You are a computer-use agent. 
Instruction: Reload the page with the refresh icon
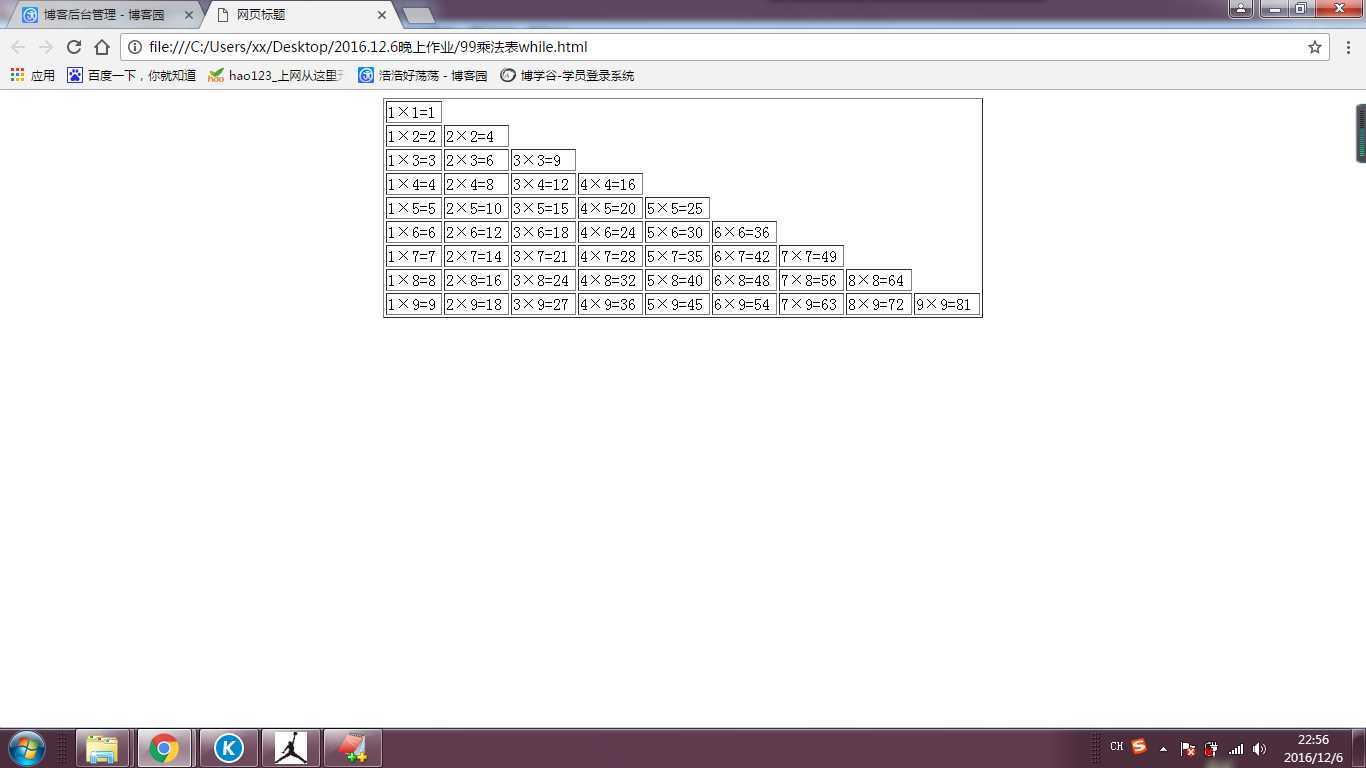click(x=74, y=47)
